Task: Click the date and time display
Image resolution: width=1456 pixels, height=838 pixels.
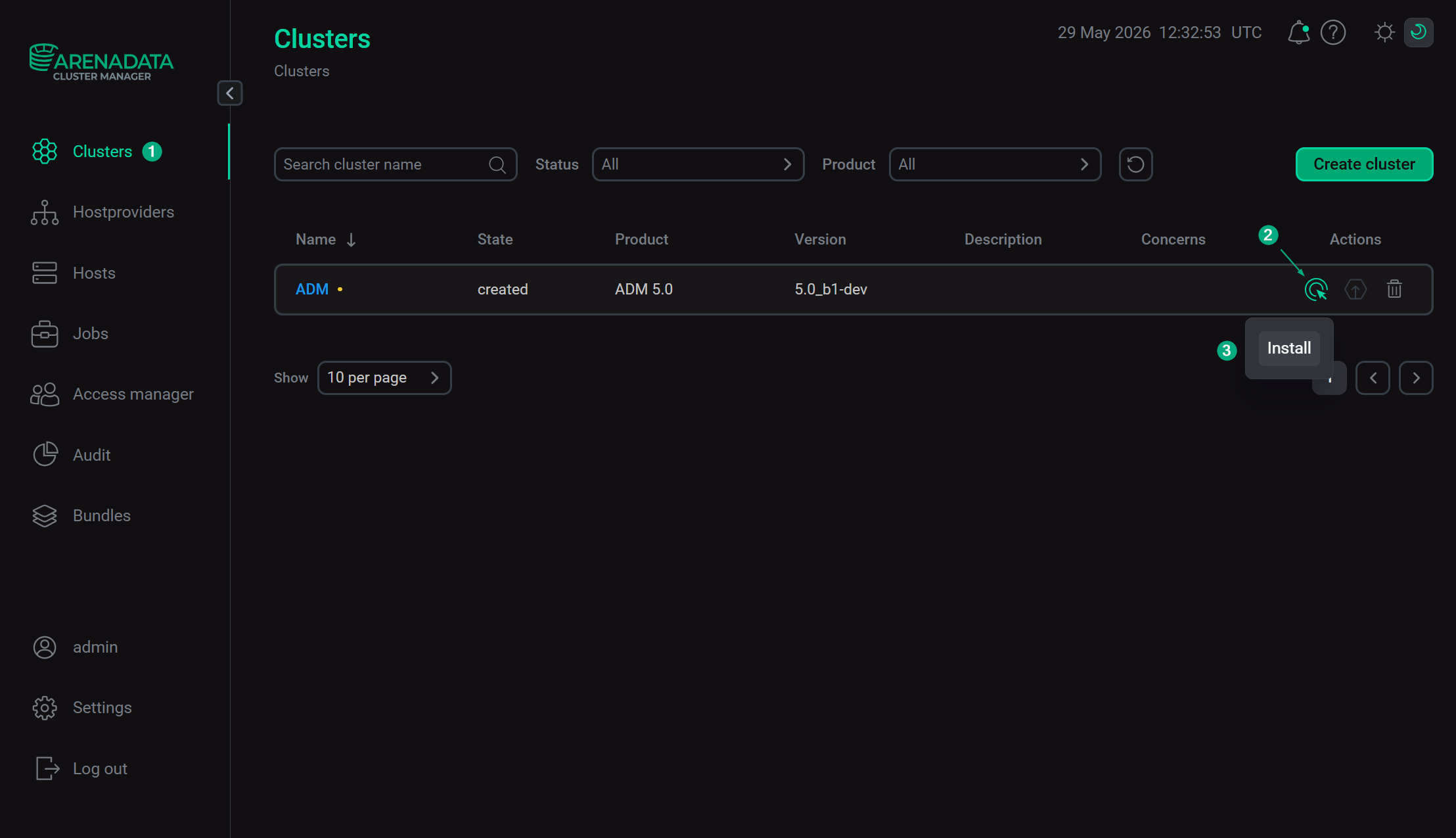Action: [1160, 32]
